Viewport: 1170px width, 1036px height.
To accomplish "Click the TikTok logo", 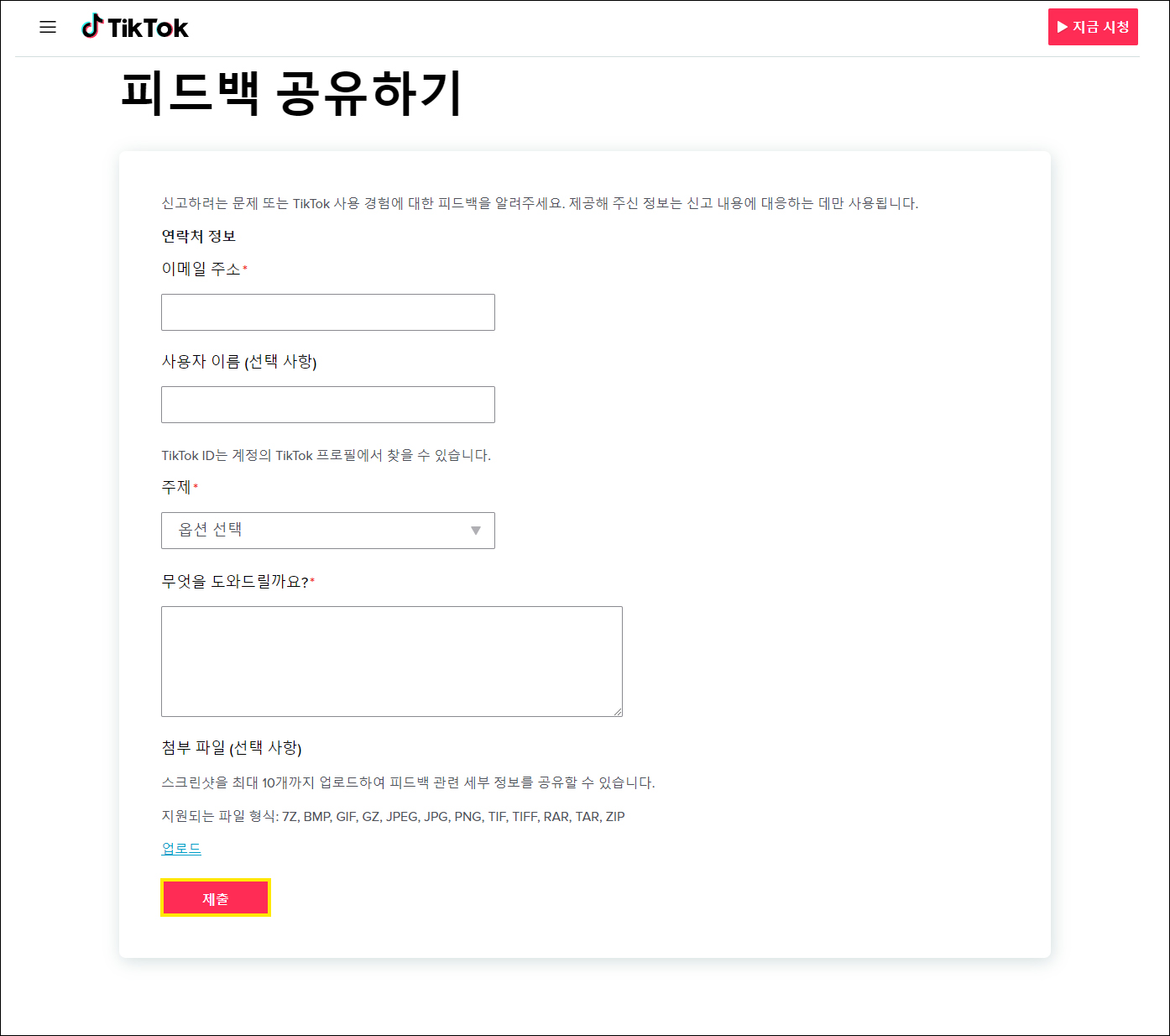I will pyautogui.click(x=135, y=27).
